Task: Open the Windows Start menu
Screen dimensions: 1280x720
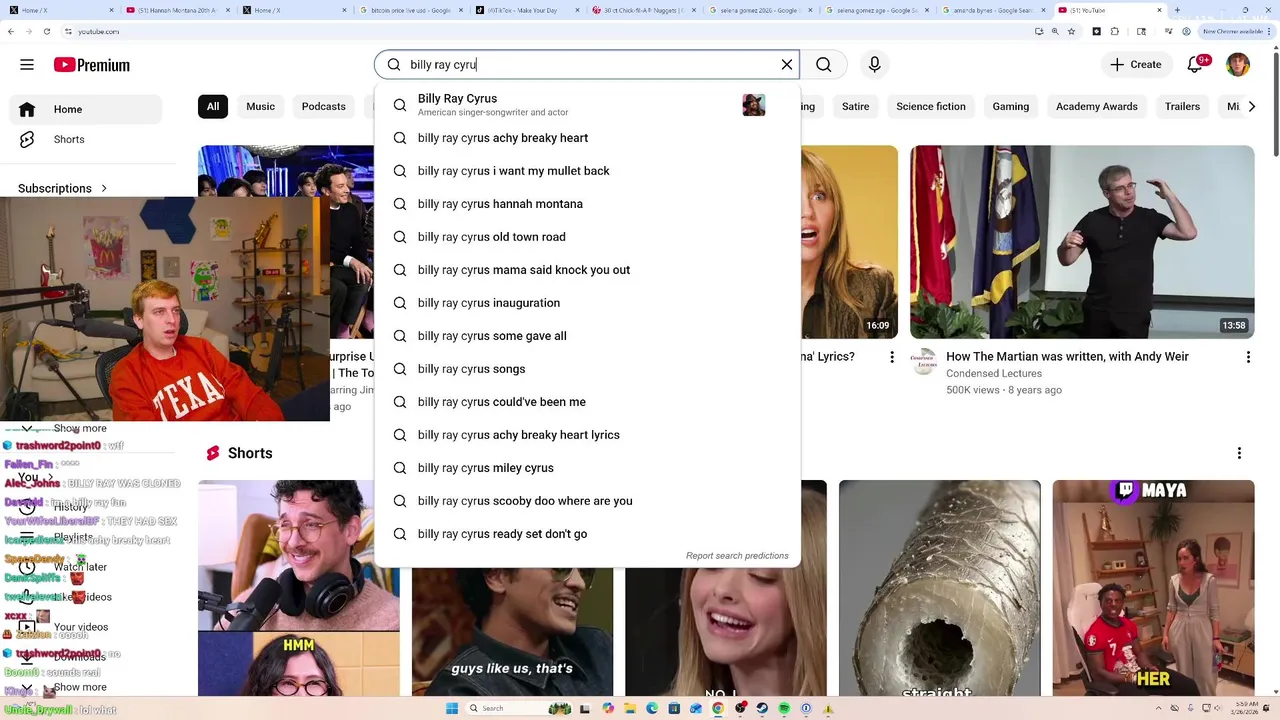Action: tap(452, 708)
